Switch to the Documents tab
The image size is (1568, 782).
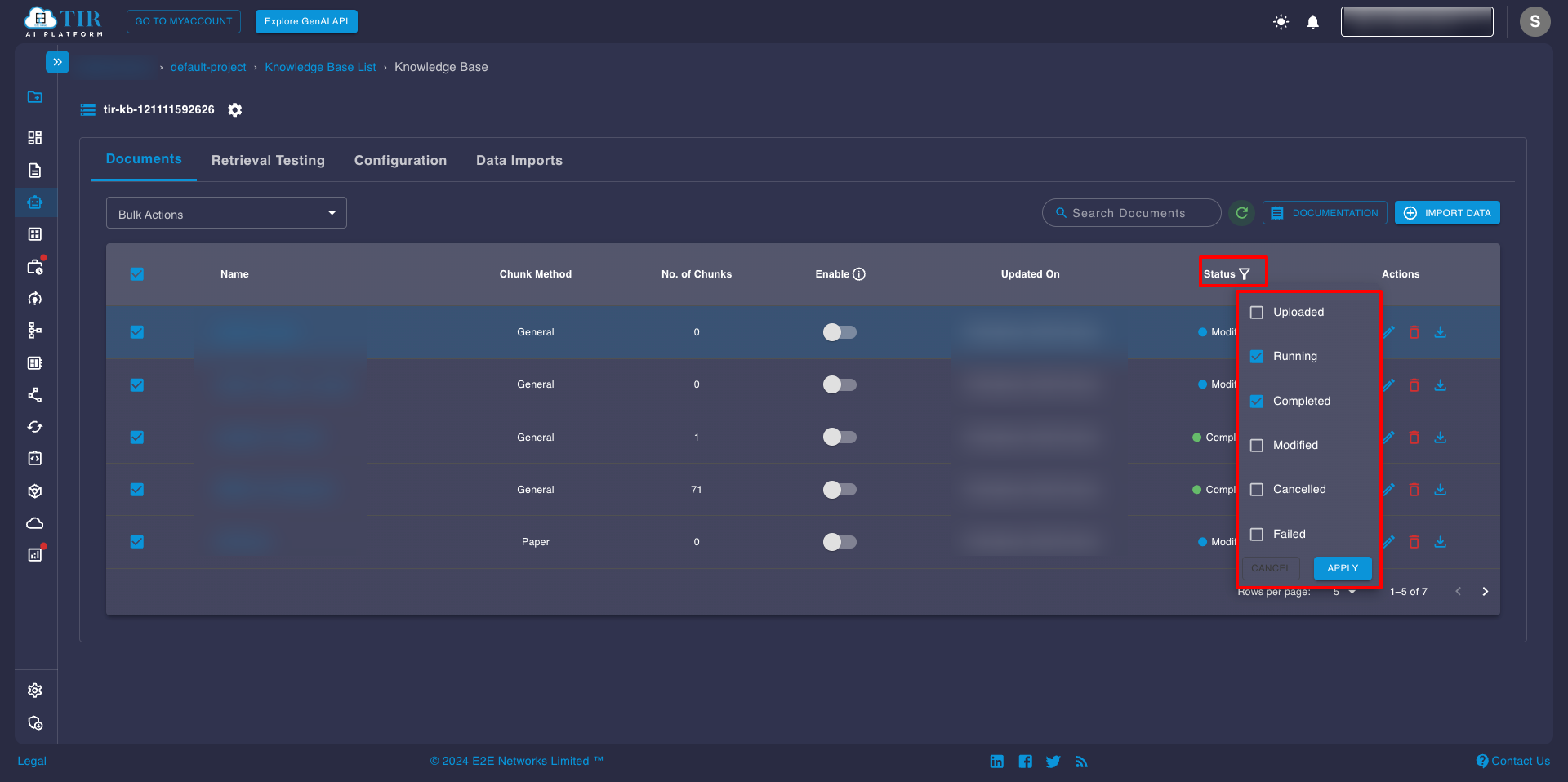pos(144,159)
